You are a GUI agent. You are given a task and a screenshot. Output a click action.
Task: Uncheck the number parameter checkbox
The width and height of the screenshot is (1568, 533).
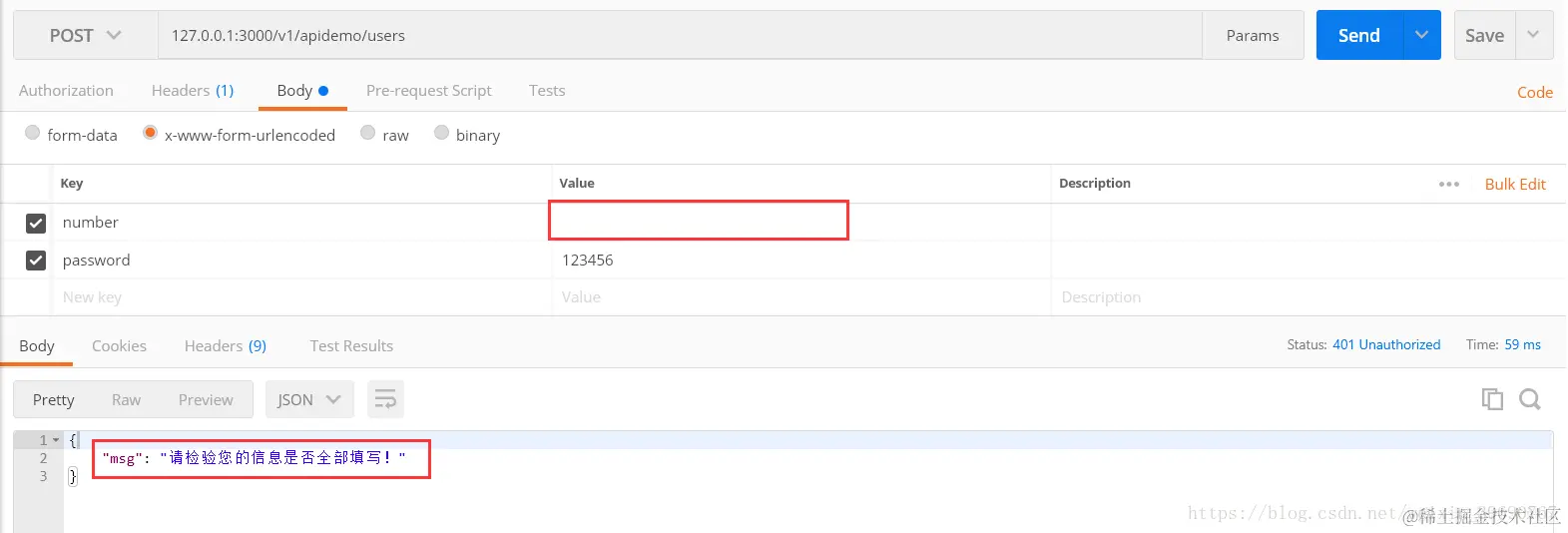(36, 223)
